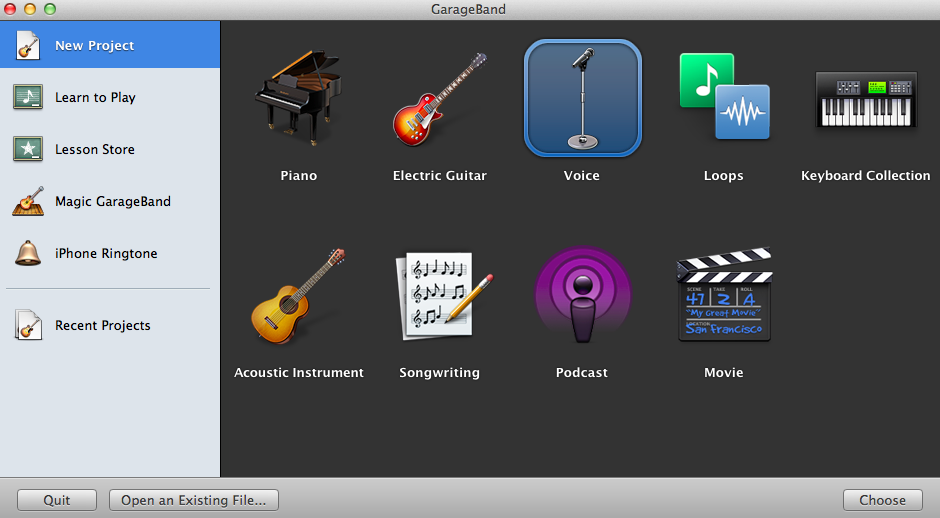Select the Keyboard Collection icon
The width and height of the screenshot is (940, 518).
866,99
